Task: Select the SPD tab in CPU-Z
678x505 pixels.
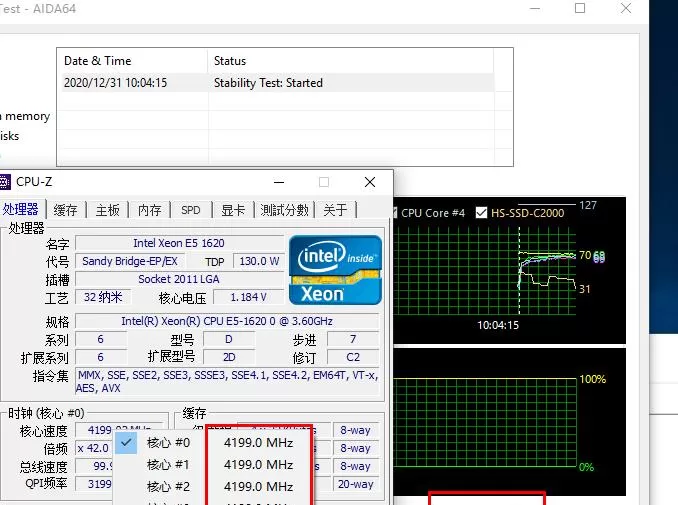Action: (191, 210)
